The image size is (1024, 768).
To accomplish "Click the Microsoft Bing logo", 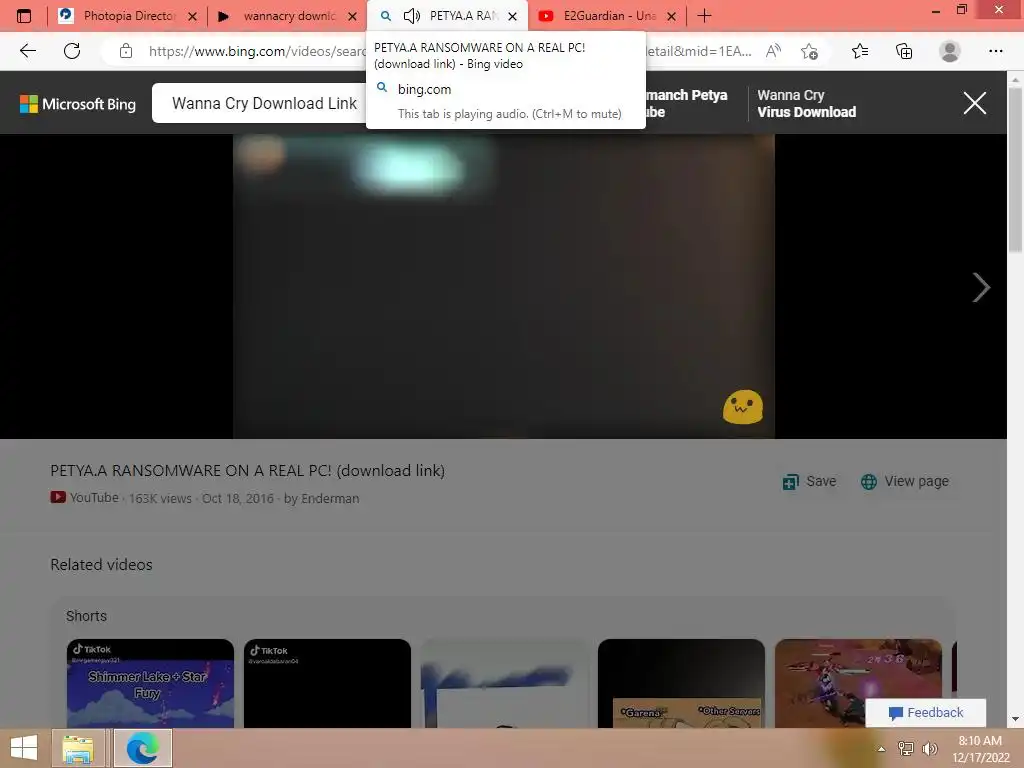I will pyautogui.click(x=78, y=104).
